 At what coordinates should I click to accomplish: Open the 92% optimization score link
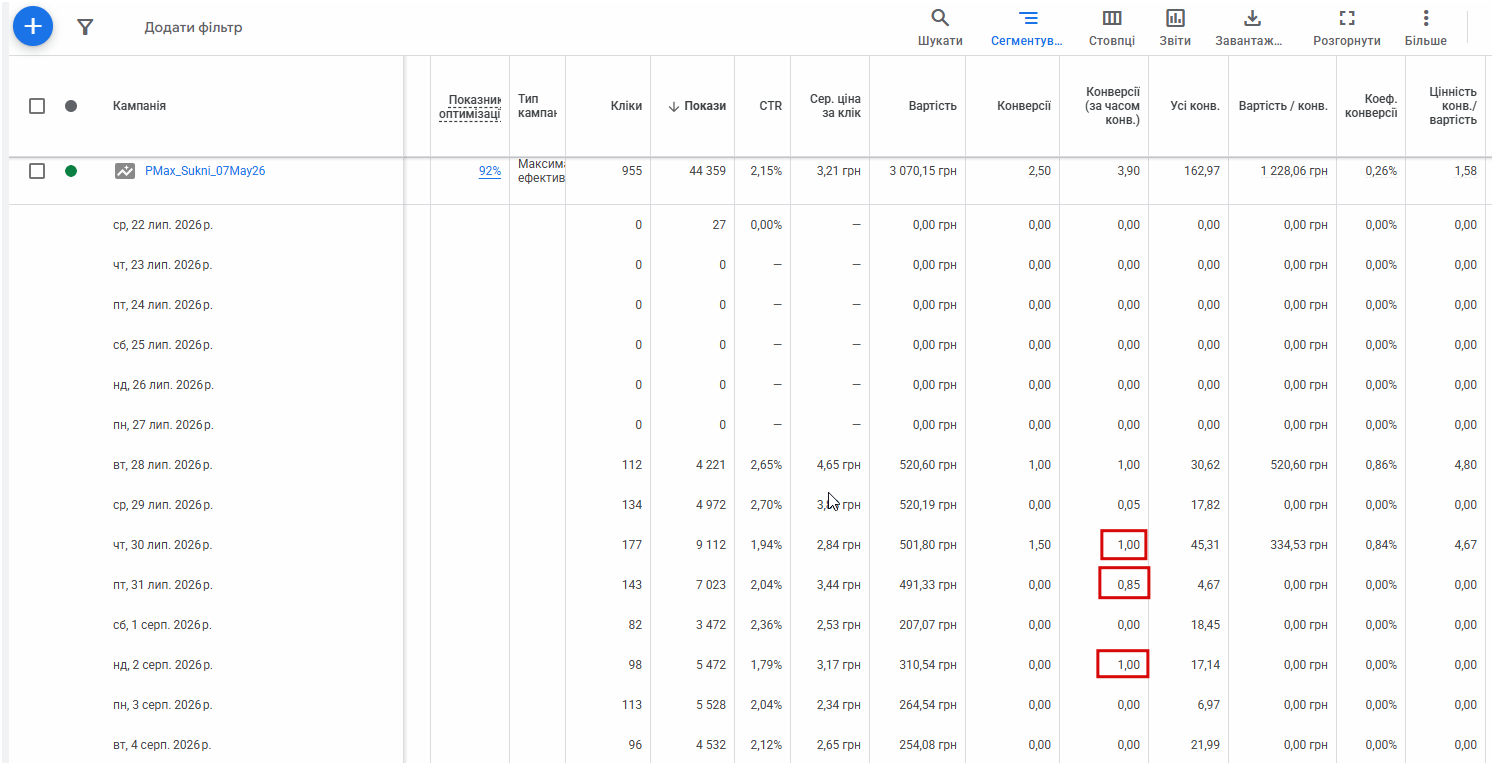click(x=490, y=171)
